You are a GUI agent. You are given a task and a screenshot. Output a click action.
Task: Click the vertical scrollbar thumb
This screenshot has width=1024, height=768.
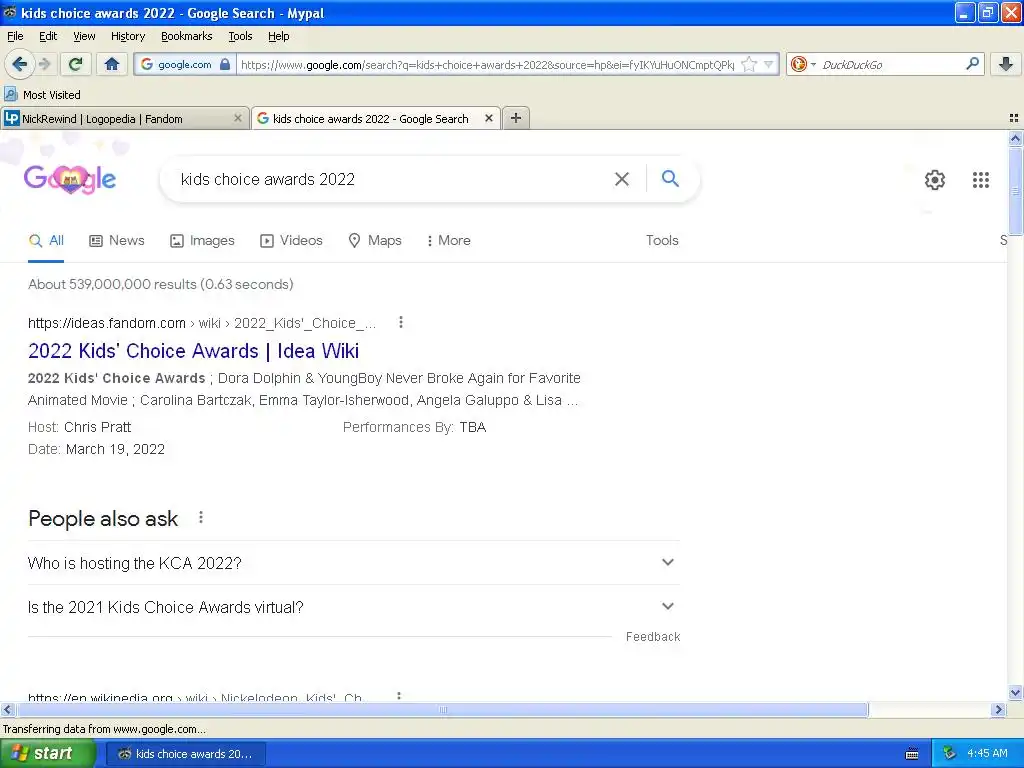pos(1015,191)
